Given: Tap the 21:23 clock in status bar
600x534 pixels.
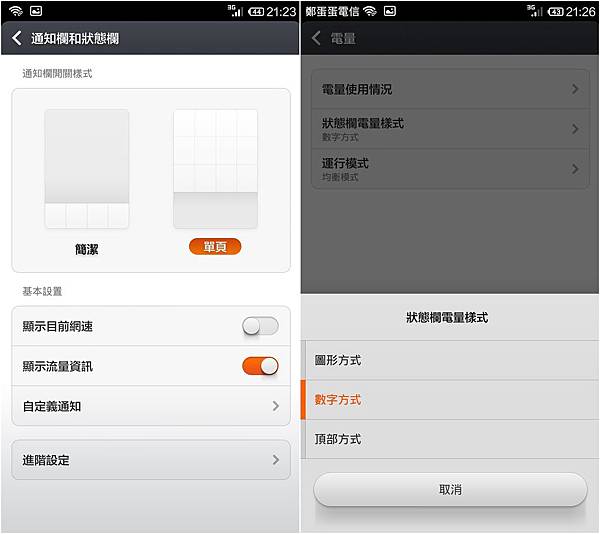Looking at the screenshot, I should click(281, 12).
